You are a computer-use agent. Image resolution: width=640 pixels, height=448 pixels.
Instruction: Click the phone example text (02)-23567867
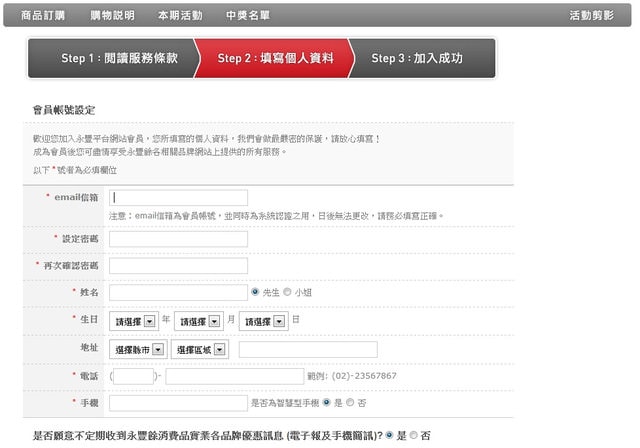coord(364,376)
